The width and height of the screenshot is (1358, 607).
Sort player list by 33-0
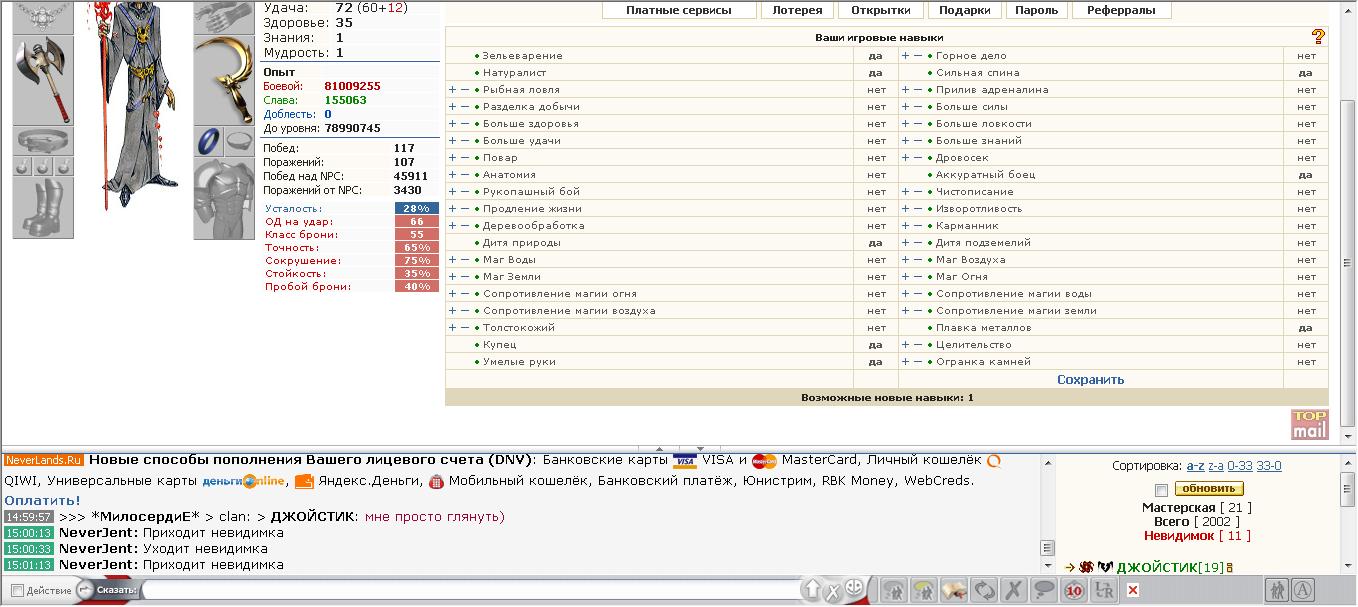[1269, 466]
